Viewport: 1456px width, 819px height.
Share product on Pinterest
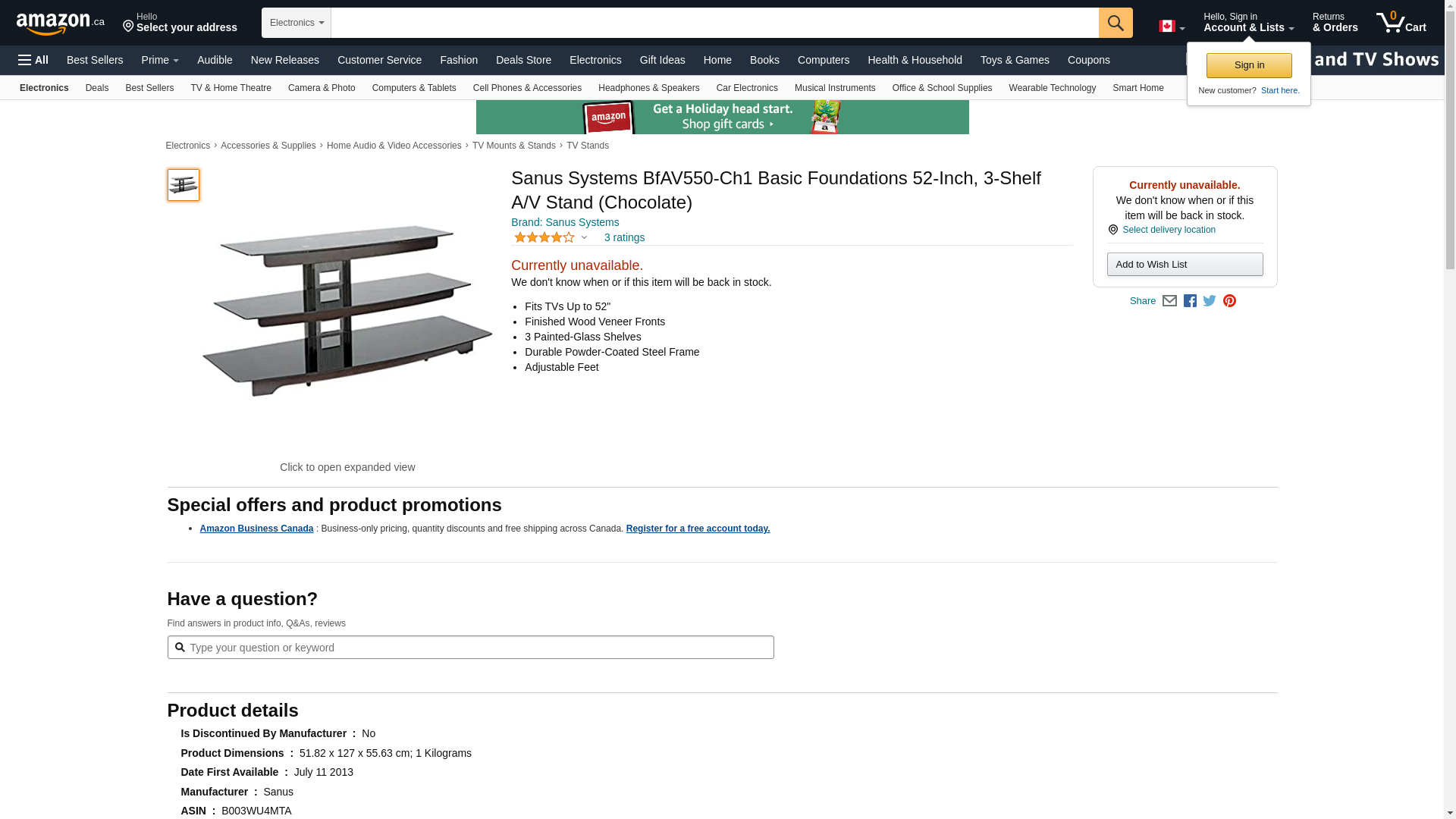(1229, 301)
